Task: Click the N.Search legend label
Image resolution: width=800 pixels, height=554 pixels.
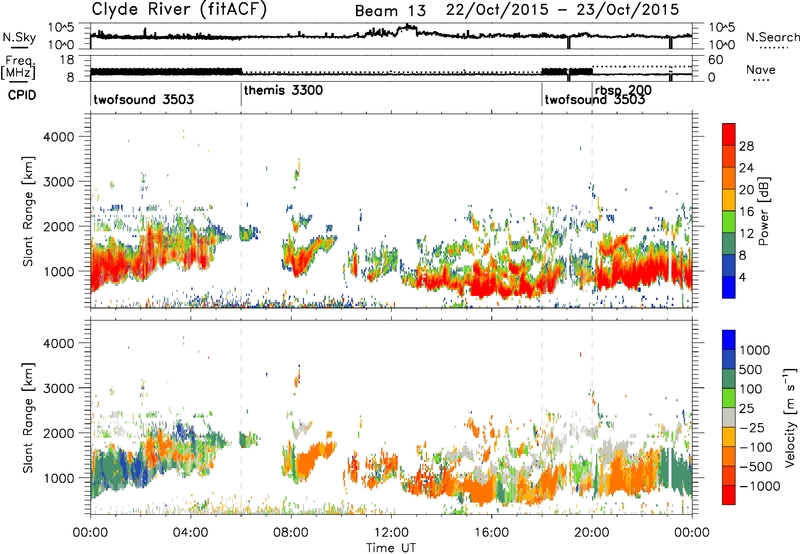Action: [772, 37]
